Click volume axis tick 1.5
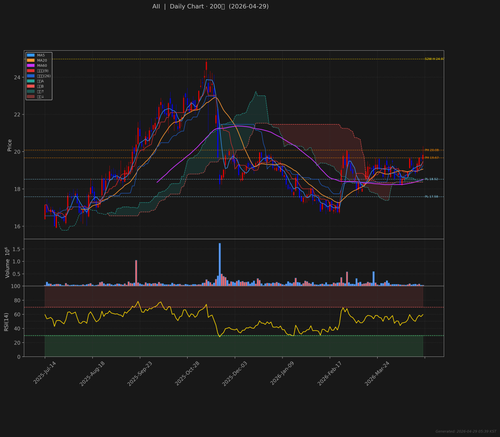Viewport: 500px width, 437px height. click(16, 249)
